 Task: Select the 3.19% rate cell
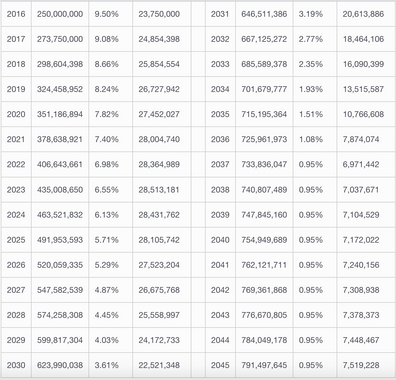point(315,14)
